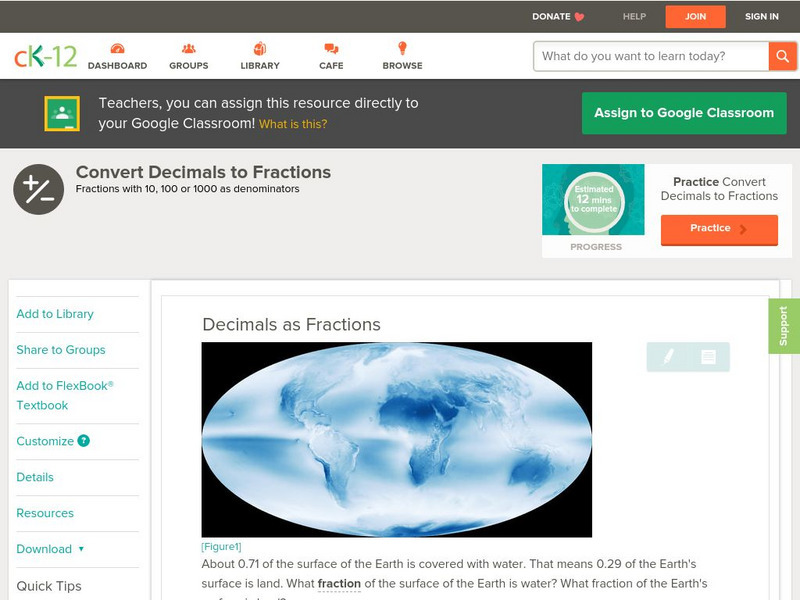The height and width of the screenshot is (600, 800).
Task: Select the highlighter pen tool icon
Action: click(668, 356)
